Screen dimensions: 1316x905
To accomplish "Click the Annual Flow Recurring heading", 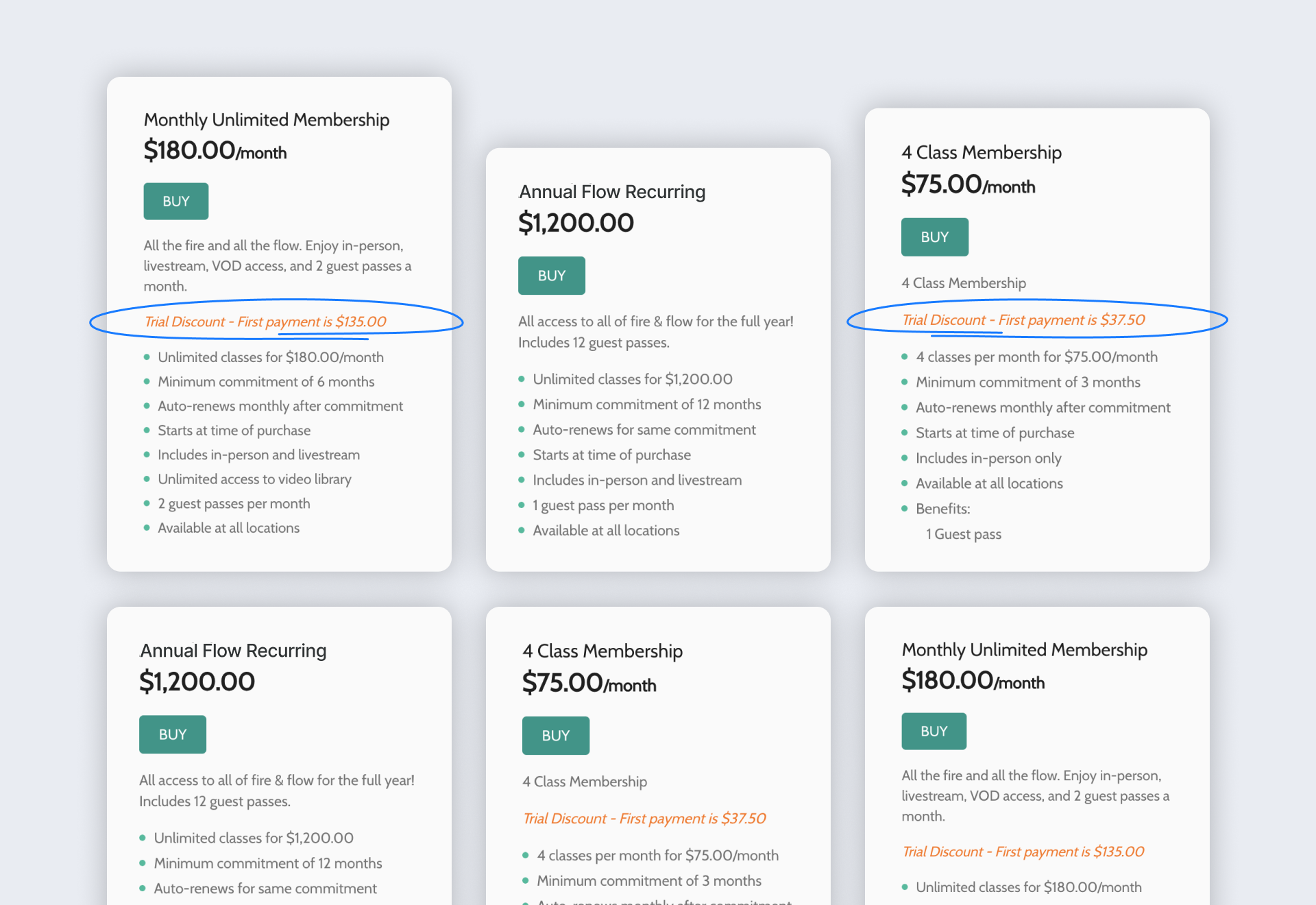I will pyautogui.click(x=612, y=191).
